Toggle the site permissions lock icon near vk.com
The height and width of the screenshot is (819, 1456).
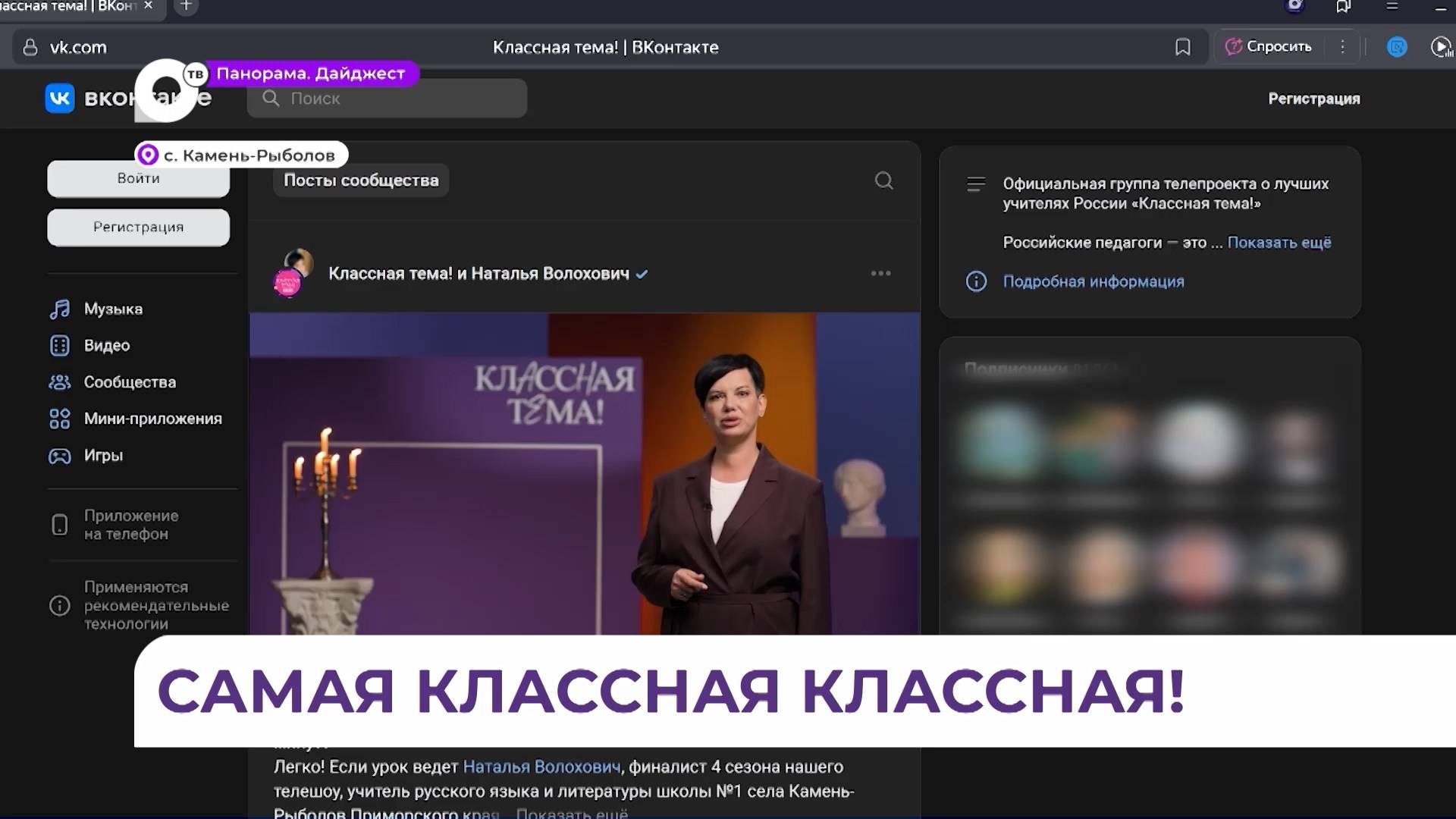[x=30, y=47]
